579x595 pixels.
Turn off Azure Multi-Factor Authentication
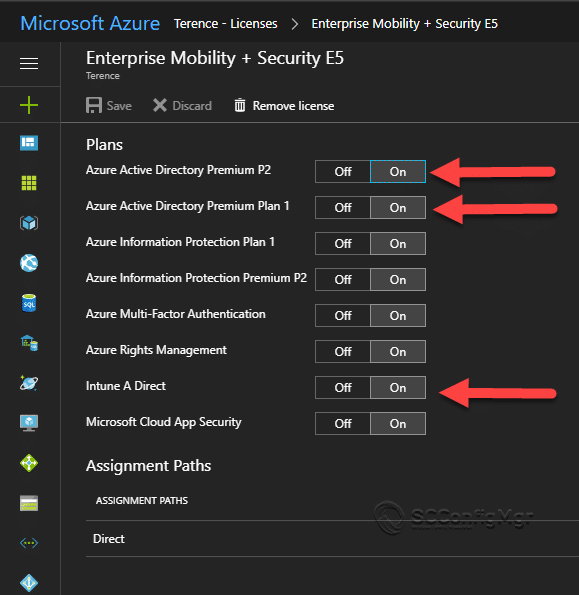click(343, 315)
